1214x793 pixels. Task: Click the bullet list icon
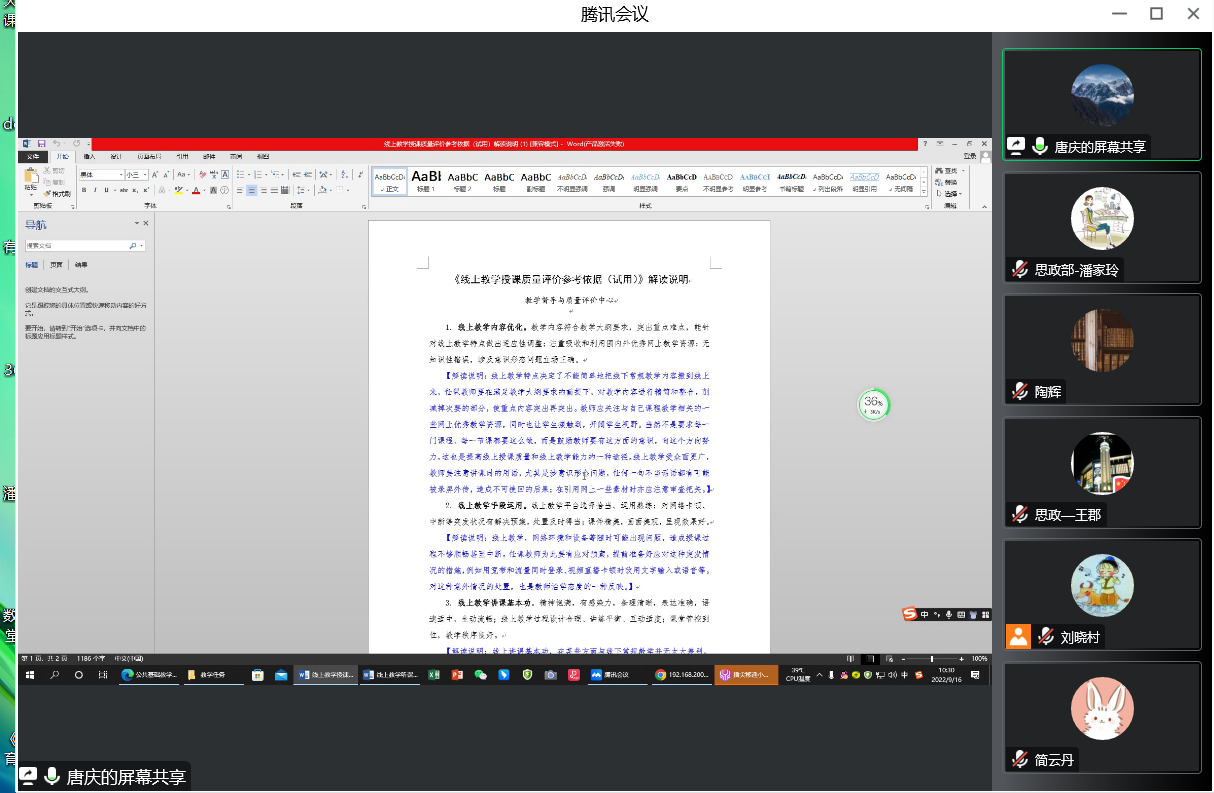click(240, 175)
